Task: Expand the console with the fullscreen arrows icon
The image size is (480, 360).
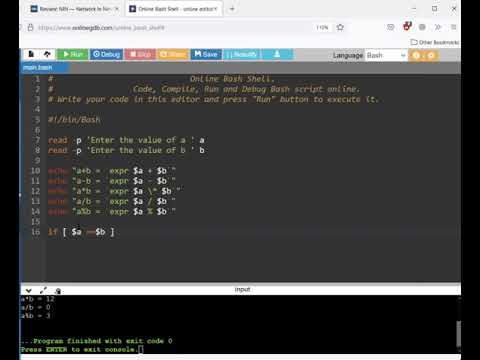Action: [x=43, y=291]
